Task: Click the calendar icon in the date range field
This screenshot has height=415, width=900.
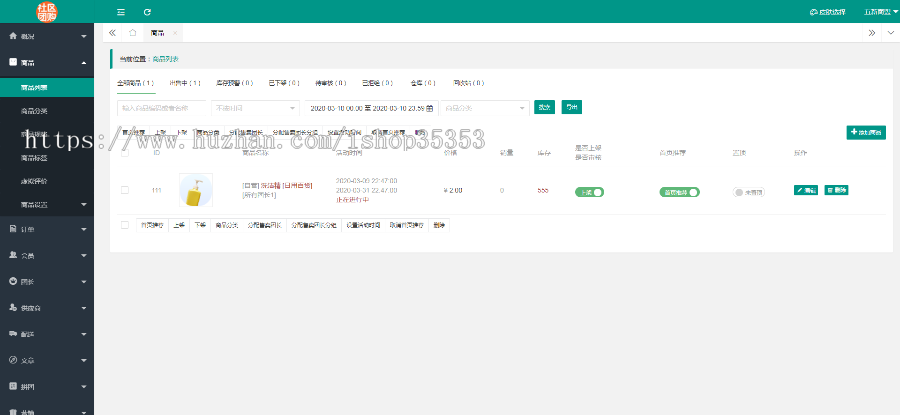Action: click(430, 108)
